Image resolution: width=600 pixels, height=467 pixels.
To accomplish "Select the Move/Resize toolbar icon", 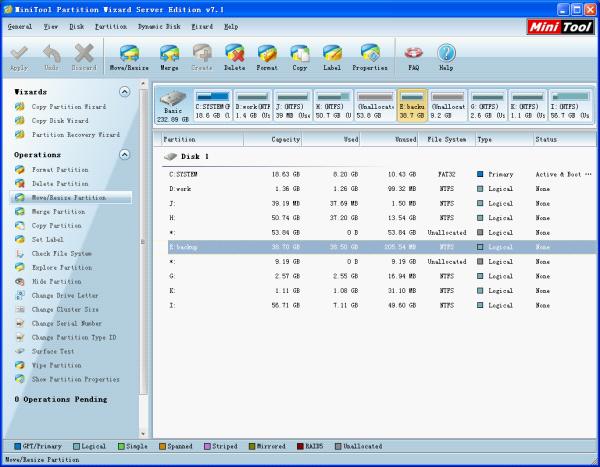I will [129, 57].
